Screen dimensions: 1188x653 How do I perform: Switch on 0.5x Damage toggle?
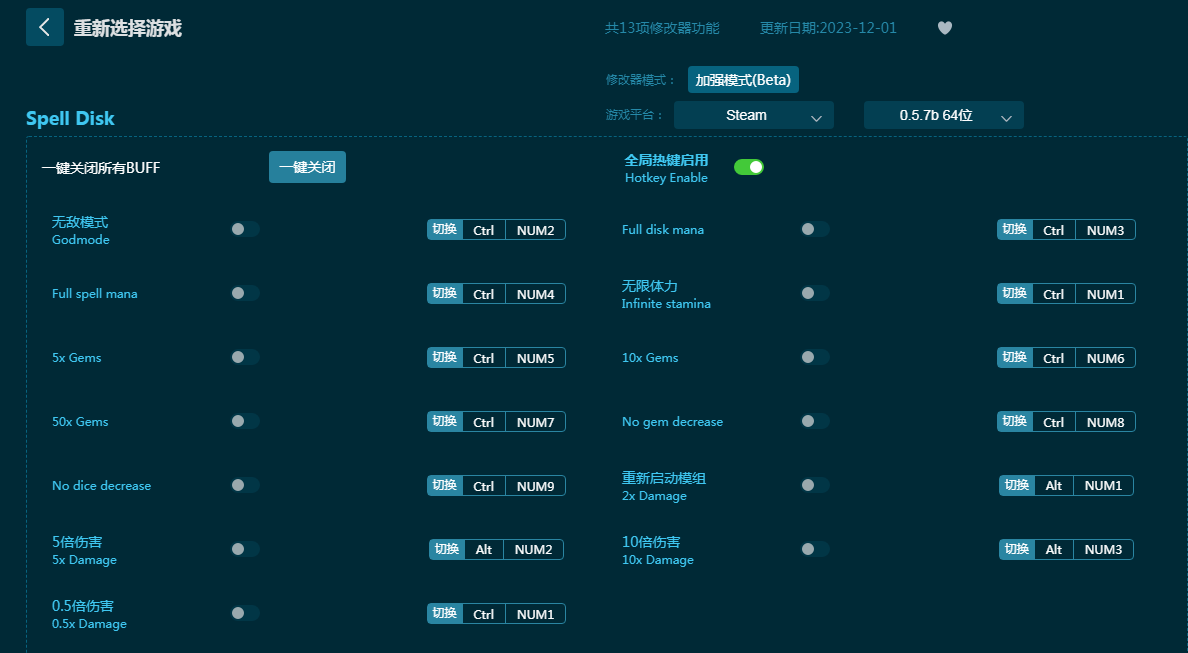pyautogui.click(x=244, y=613)
